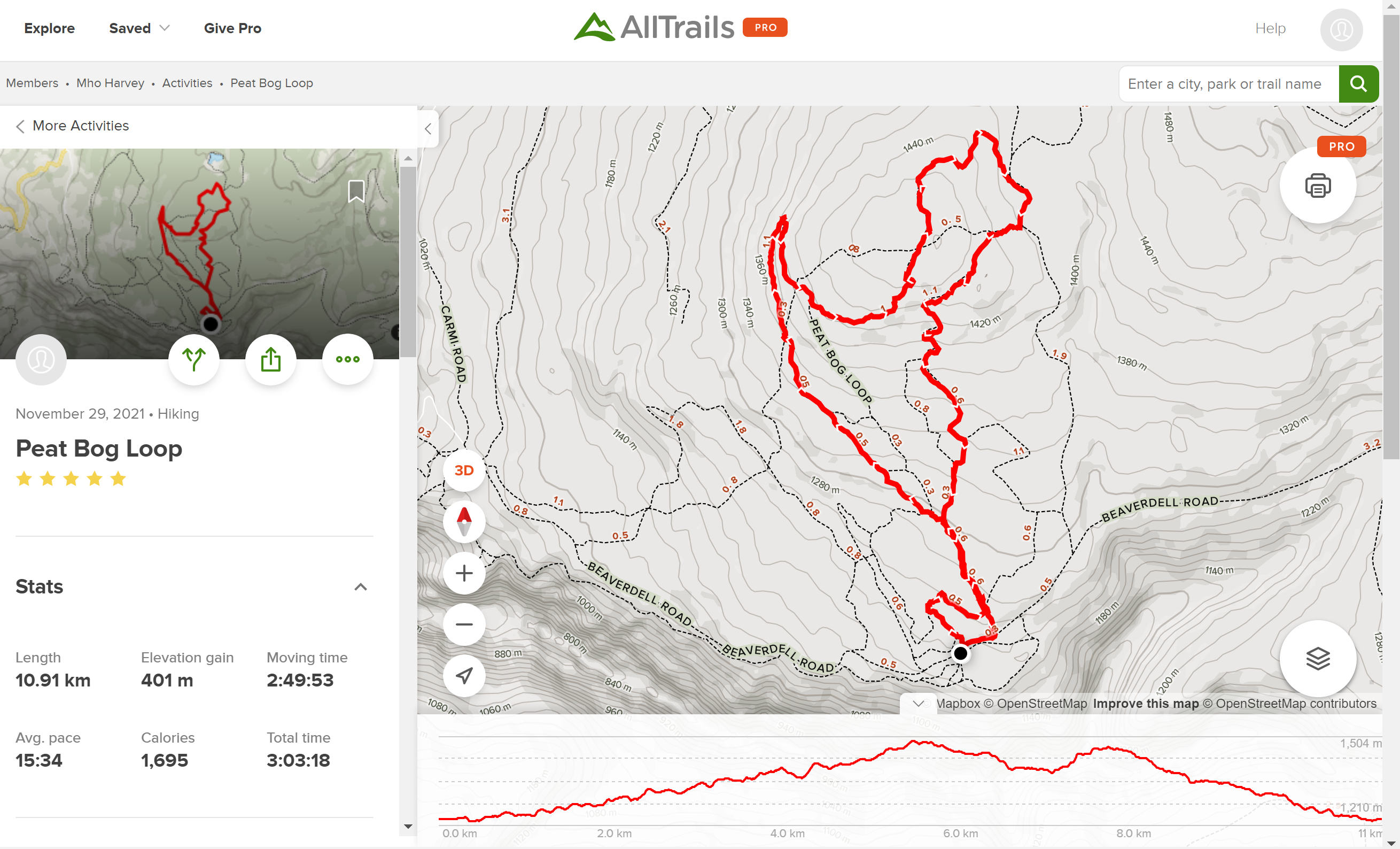Collapse the elevation chart chevron
The height and width of the screenshot is (849, 1400).
click(917, 704)
